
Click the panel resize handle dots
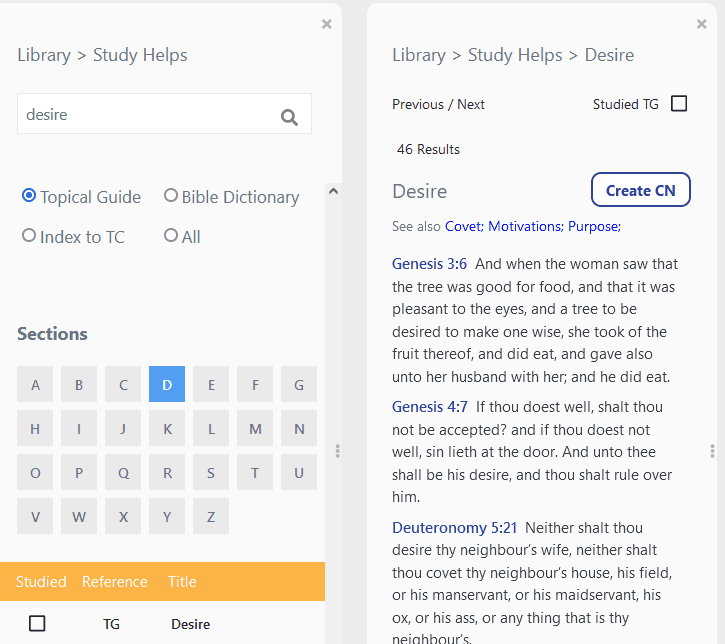click(338, 451)
